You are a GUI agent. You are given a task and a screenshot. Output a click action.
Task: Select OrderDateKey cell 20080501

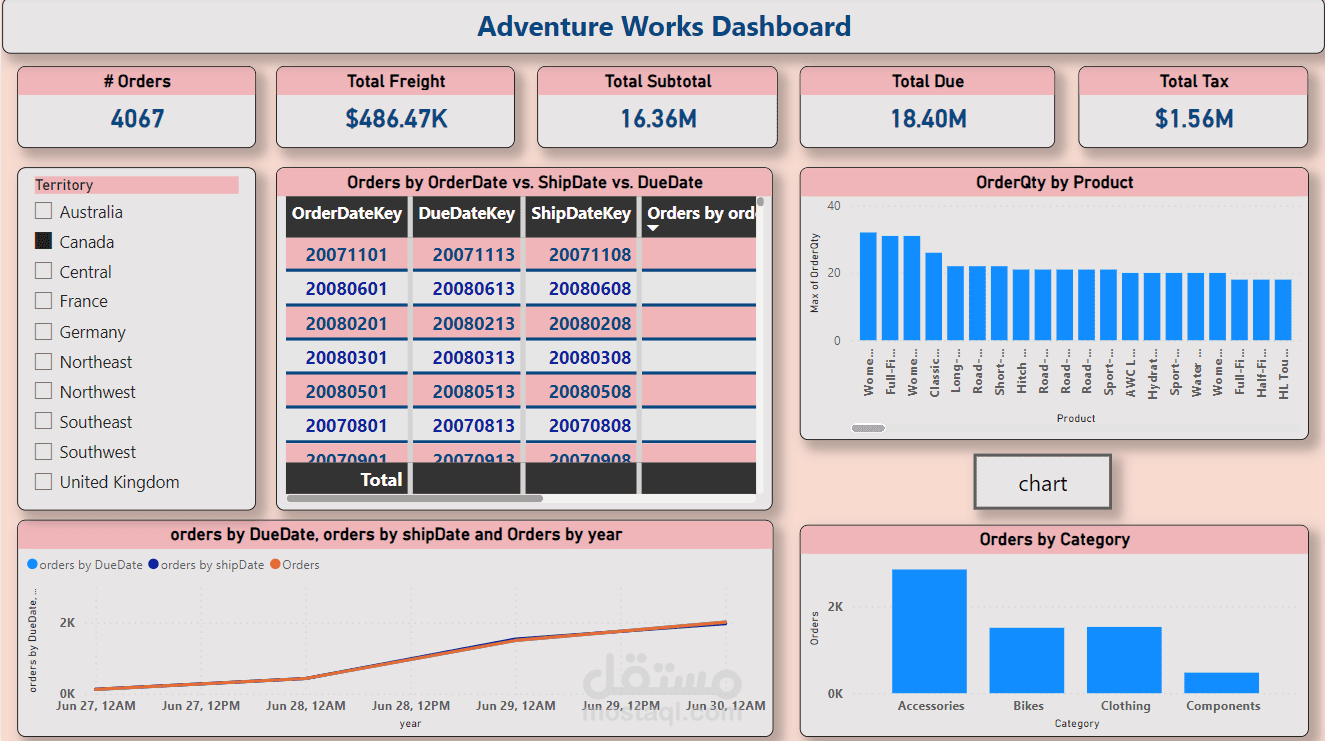346,391
